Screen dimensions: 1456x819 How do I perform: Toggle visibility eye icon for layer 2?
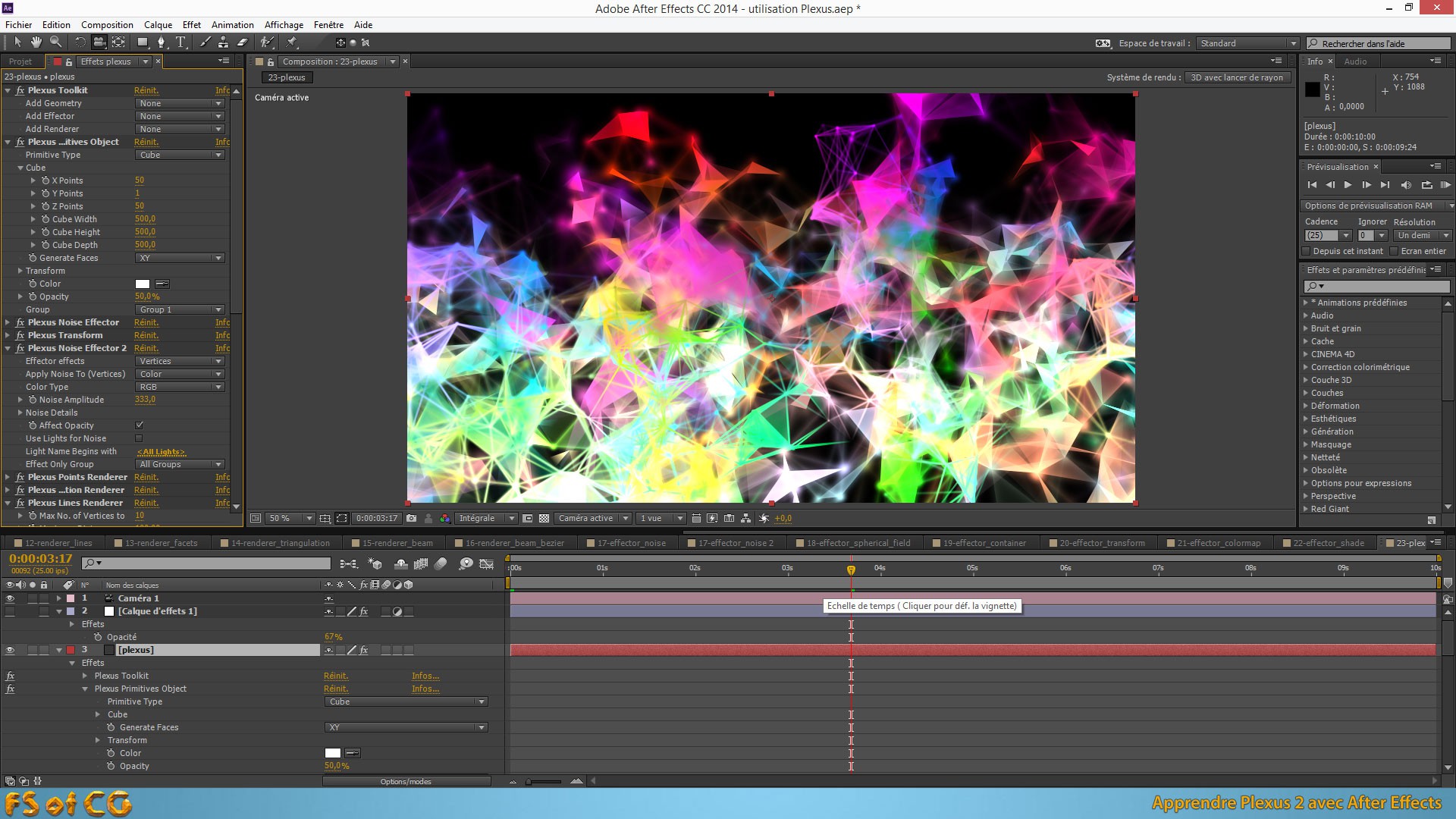coord(8,611)
